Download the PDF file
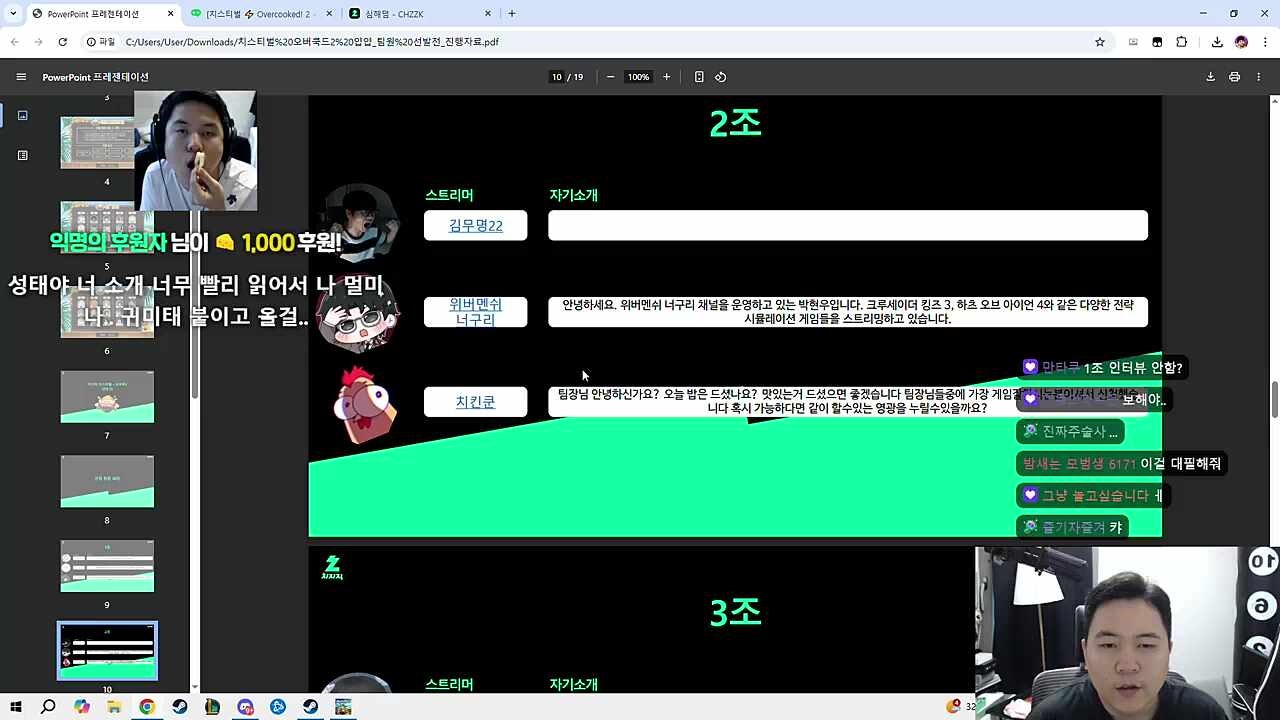Viewport: 1280px width, 720px height. click(x=1210, y=77)
